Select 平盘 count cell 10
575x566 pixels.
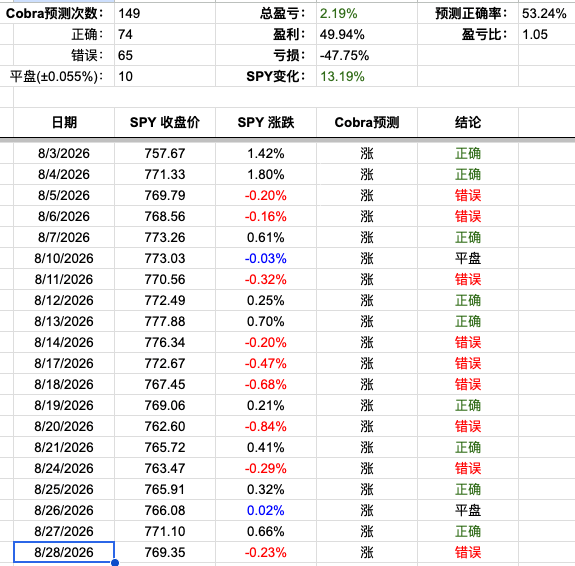165,76
